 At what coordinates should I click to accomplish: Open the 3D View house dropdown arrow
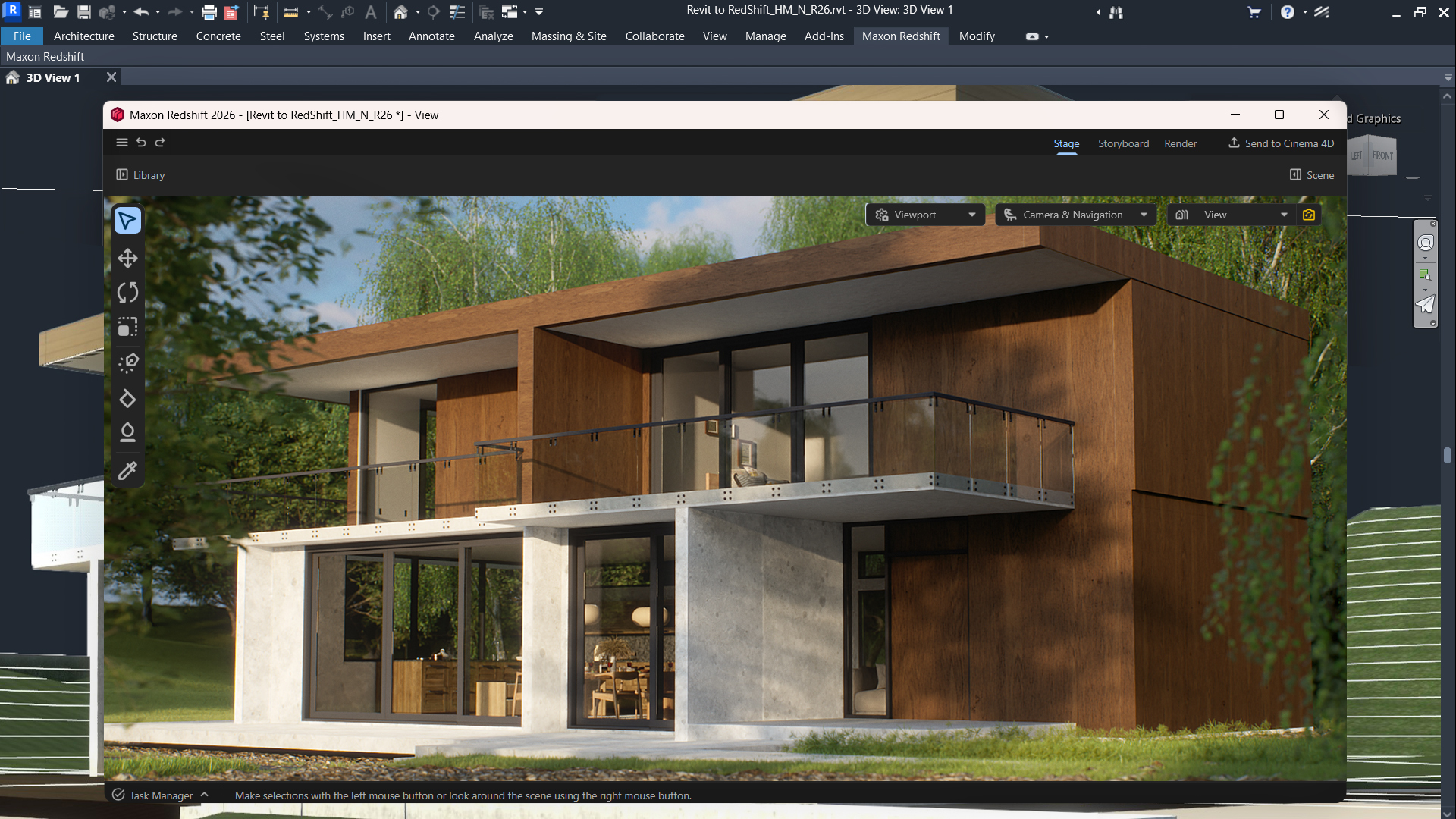(418, 12)
